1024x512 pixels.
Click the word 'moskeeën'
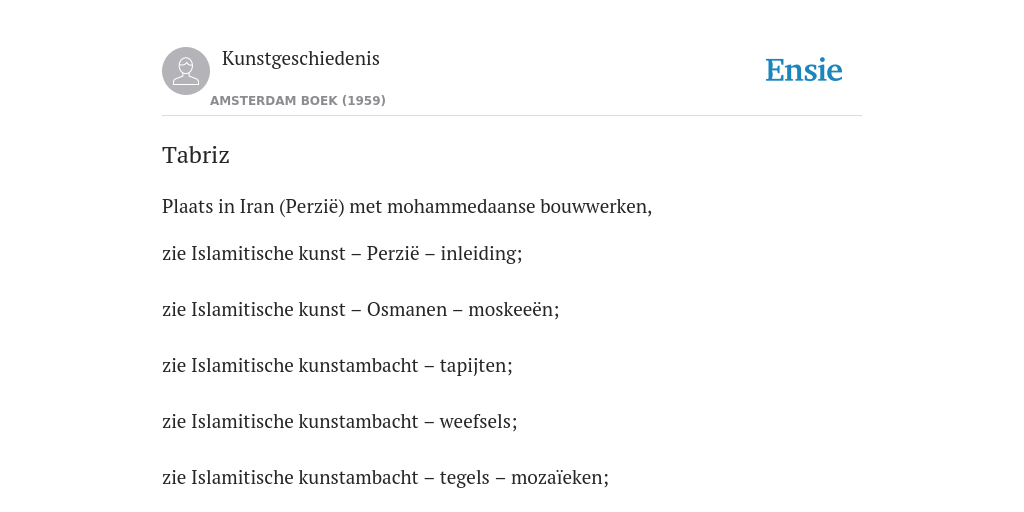(x=511, y=310)
